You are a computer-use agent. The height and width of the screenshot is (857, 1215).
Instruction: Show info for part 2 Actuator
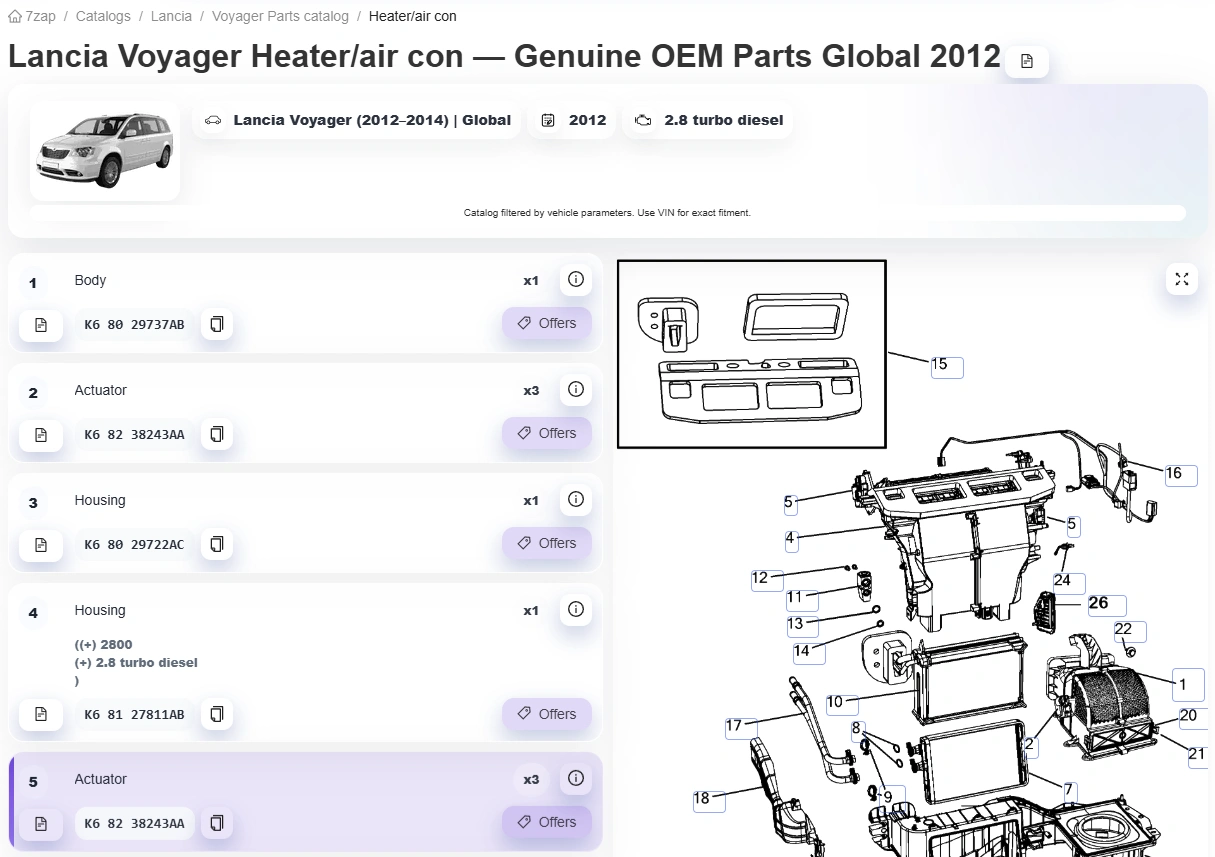[575, 390]
